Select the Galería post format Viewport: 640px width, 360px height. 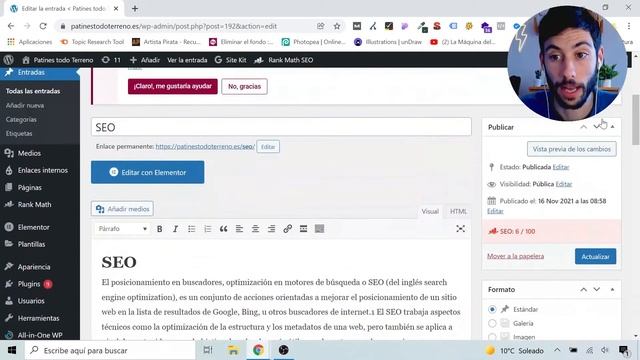pos(492,323)
